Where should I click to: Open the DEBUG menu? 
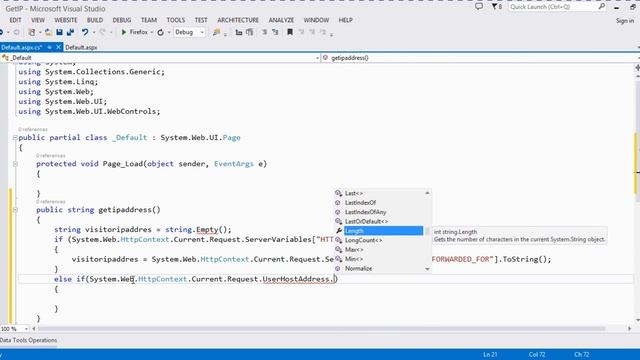(122, 20)
